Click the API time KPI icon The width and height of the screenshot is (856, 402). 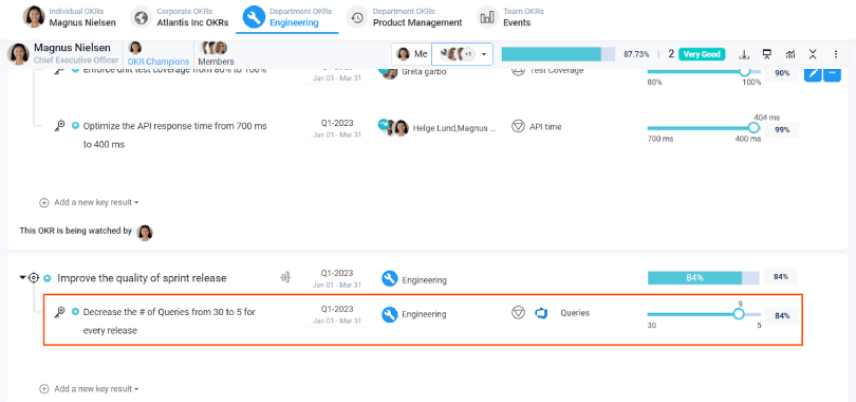518,127
